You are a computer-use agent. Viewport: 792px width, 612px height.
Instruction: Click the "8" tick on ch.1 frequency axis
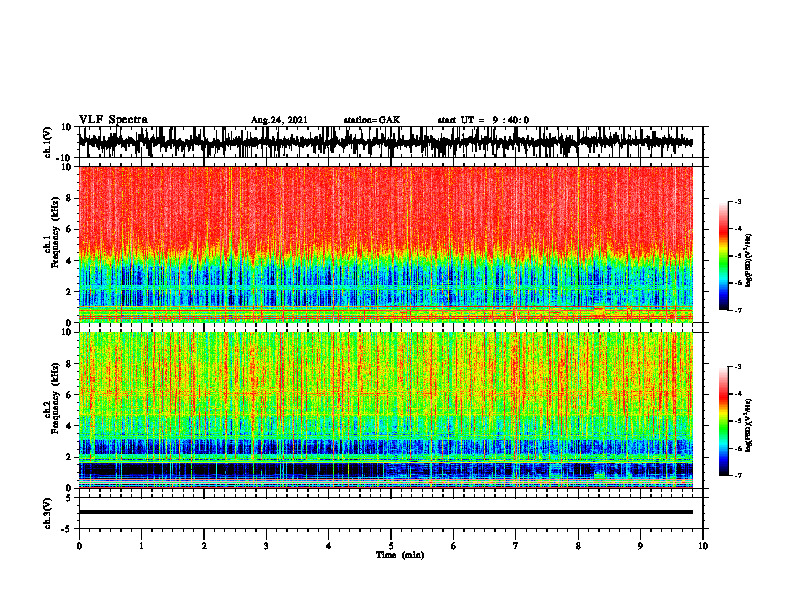[x=69, y=198]
